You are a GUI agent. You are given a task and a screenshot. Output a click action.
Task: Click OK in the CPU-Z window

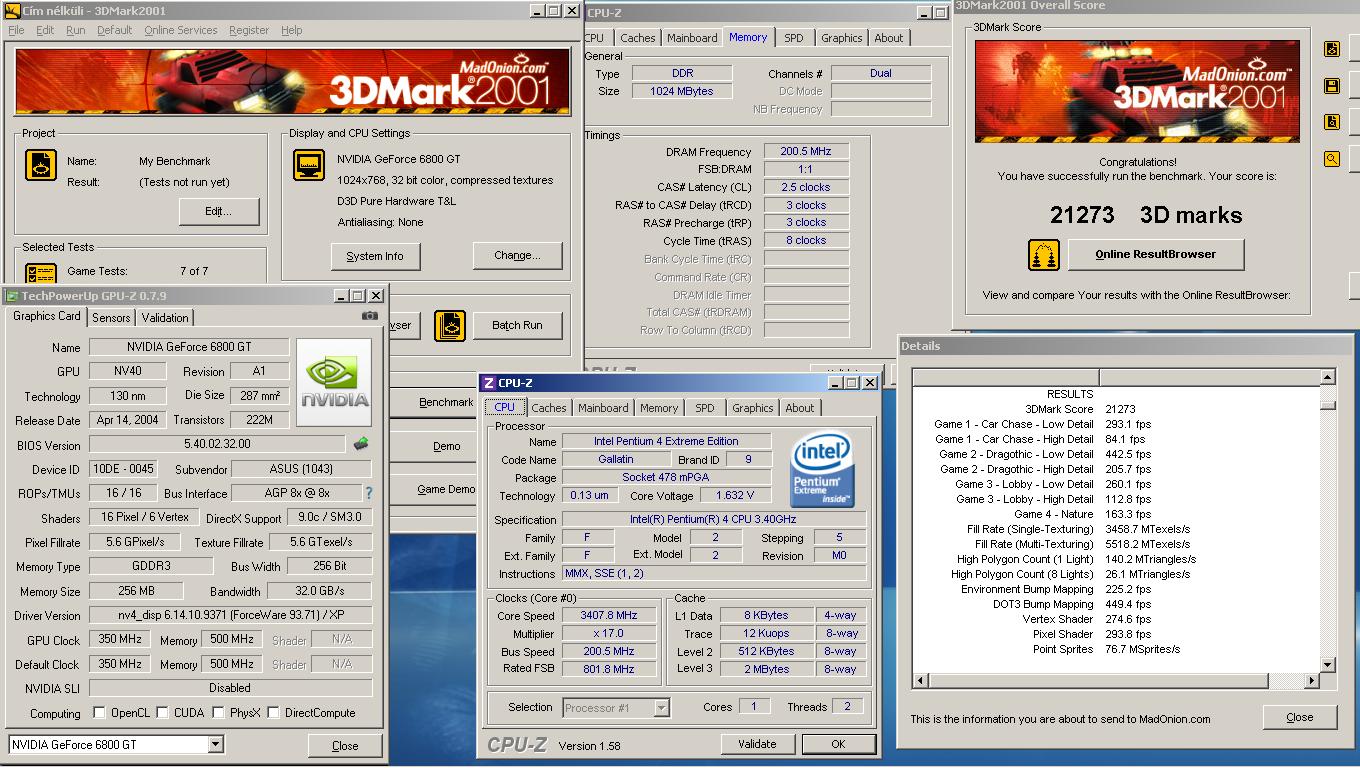pyautogui.click(x=838, y=744)
